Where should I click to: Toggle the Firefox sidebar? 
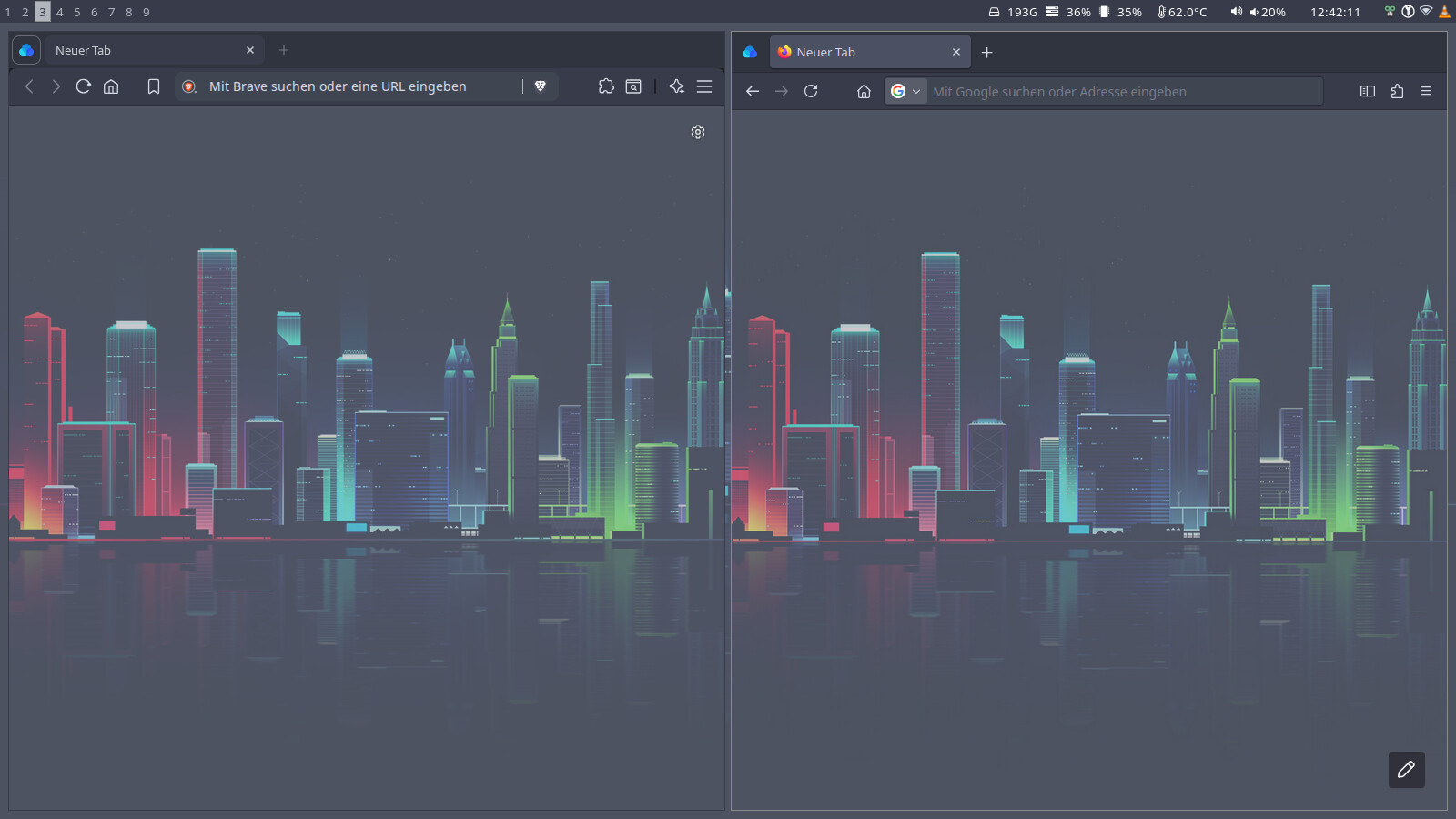click(x=1367, y=91)
